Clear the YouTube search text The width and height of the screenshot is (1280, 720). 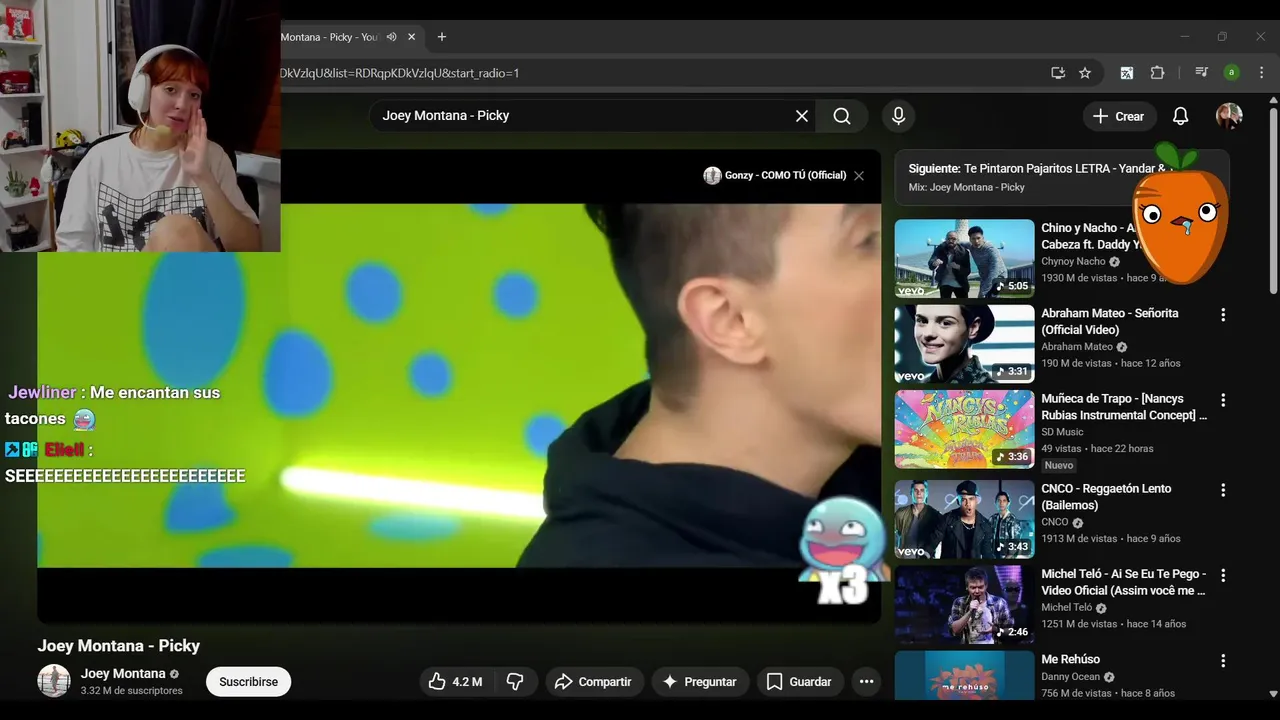pyautogui.click(x=802, y=116)
